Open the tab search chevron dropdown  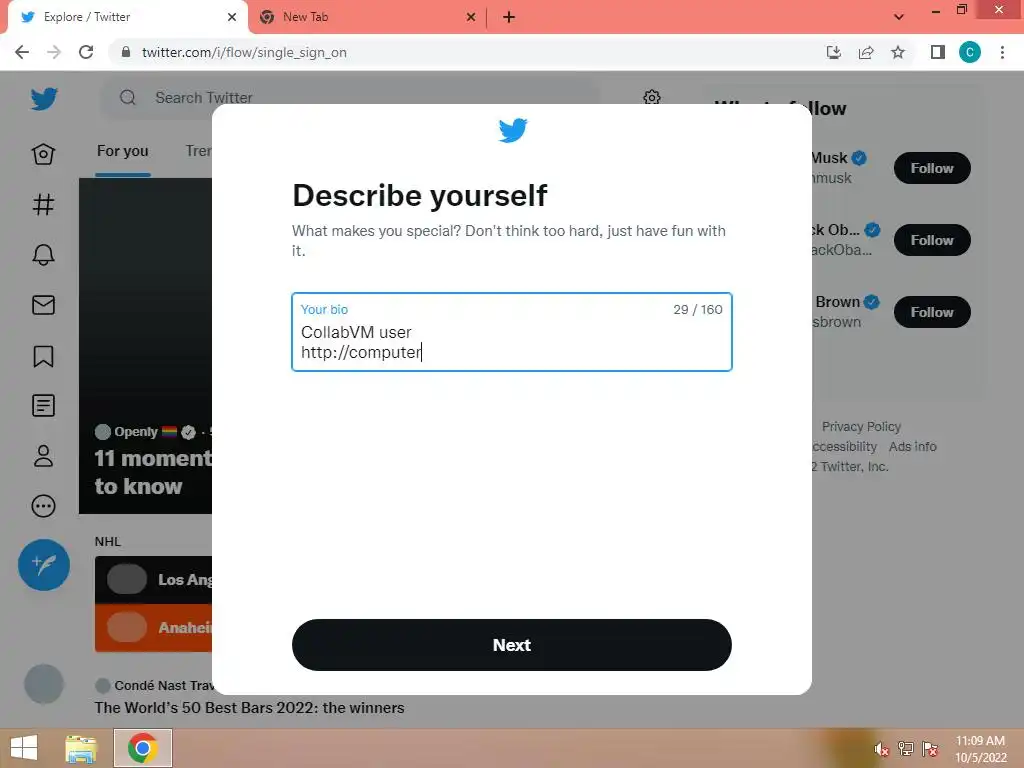(x=899, y=17)
